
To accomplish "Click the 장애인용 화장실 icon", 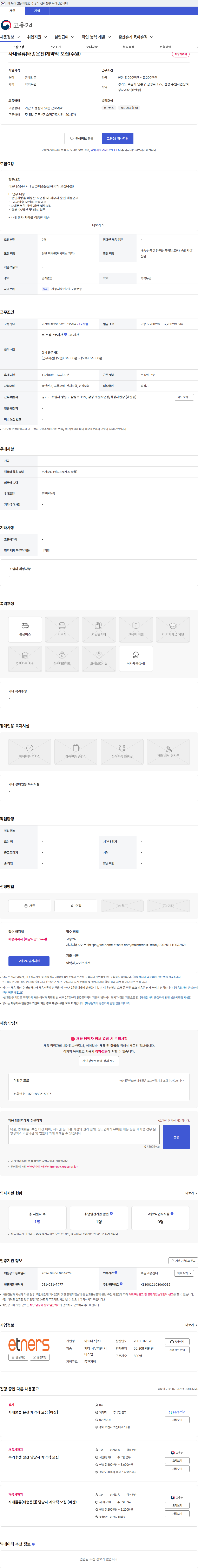I will pyautogui.click(x=122, y=752).
